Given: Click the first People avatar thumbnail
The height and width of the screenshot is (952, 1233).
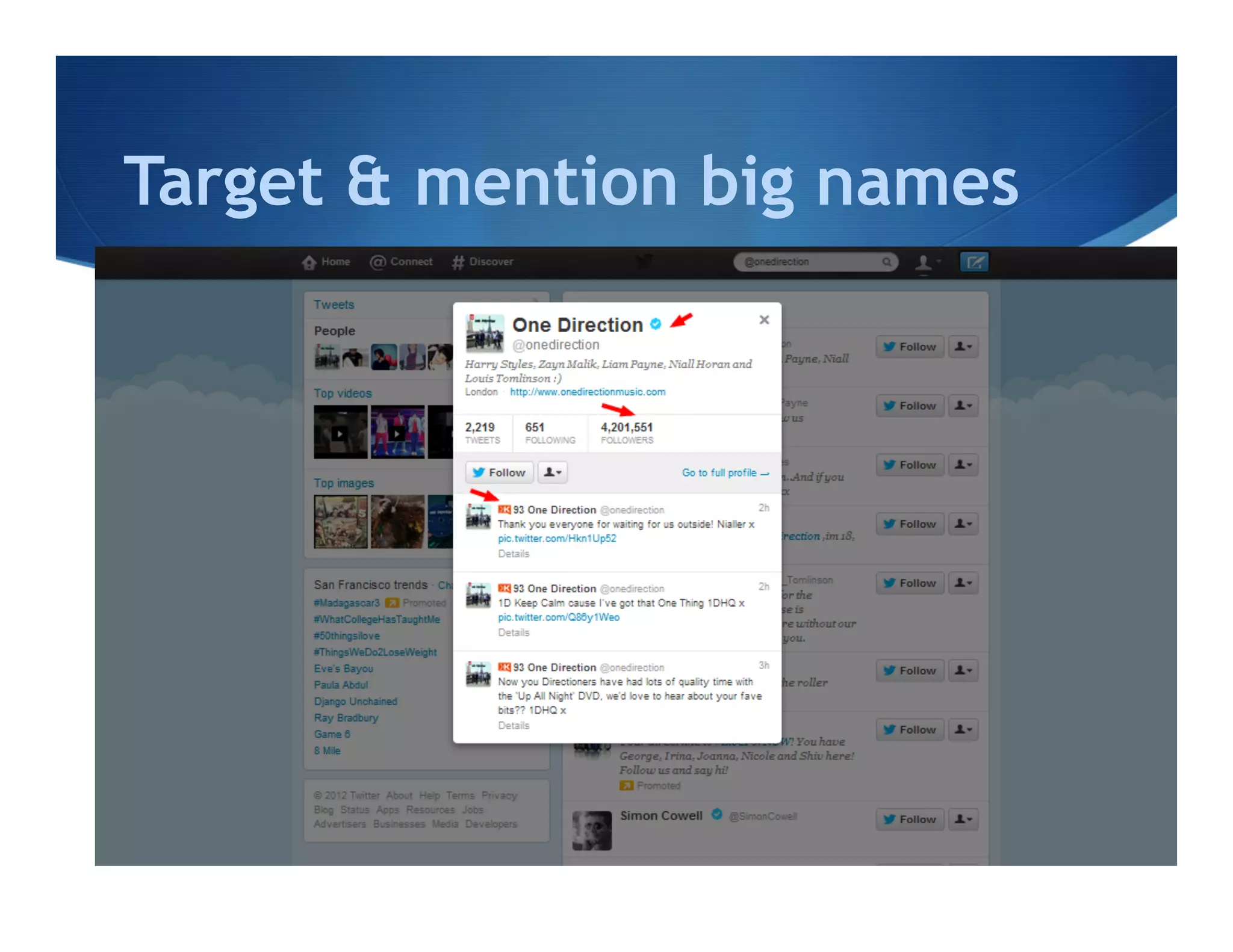Looking at the screenshot, I should [327, 356].
